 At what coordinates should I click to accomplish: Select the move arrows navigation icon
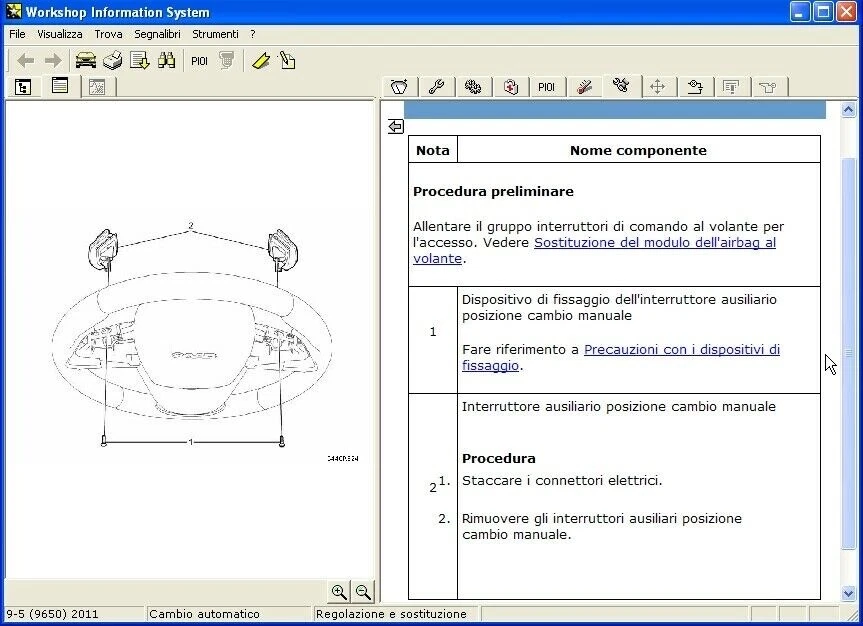658,86
